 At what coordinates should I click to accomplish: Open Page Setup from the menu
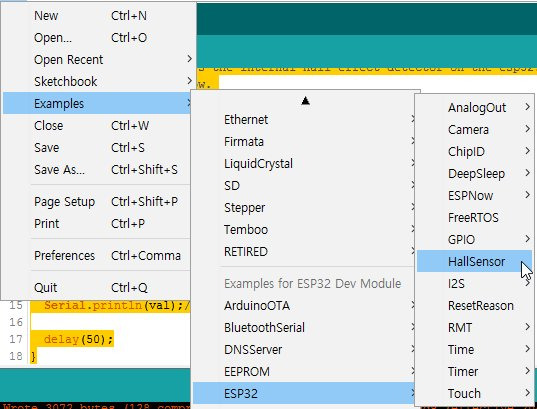tap(97, 201)
